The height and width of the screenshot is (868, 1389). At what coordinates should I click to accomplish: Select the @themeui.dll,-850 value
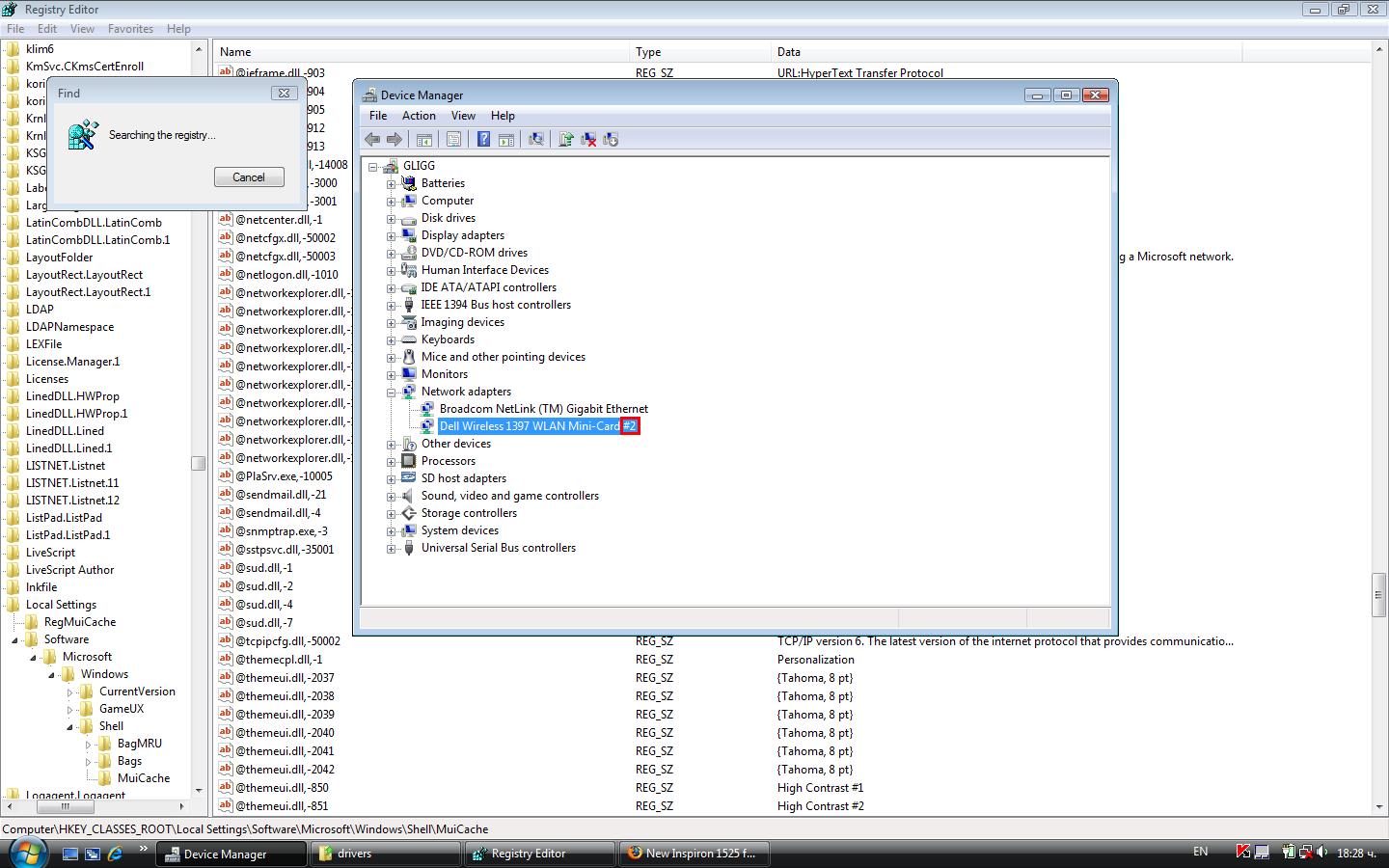[x=282, y=788]
